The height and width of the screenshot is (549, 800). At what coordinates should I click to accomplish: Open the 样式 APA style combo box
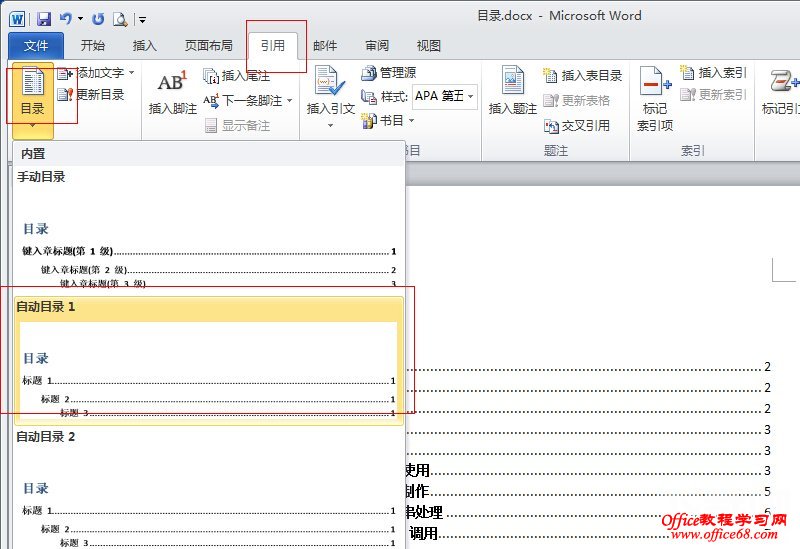444,96
